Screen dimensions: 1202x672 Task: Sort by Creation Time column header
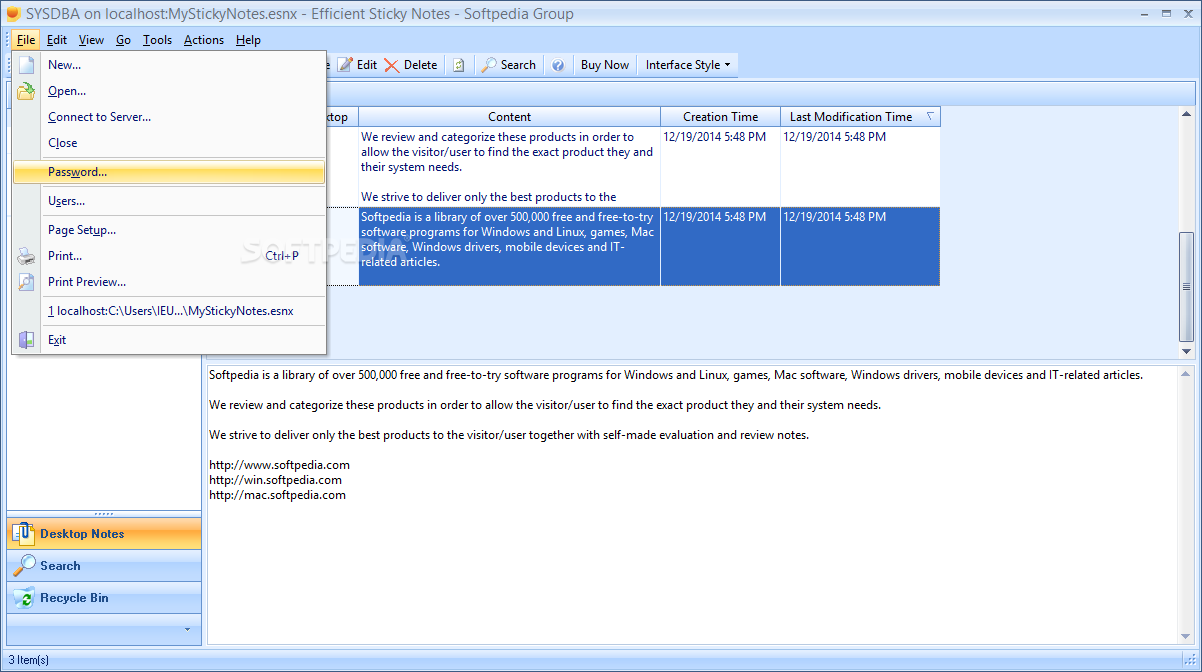[x=720, y=117]
